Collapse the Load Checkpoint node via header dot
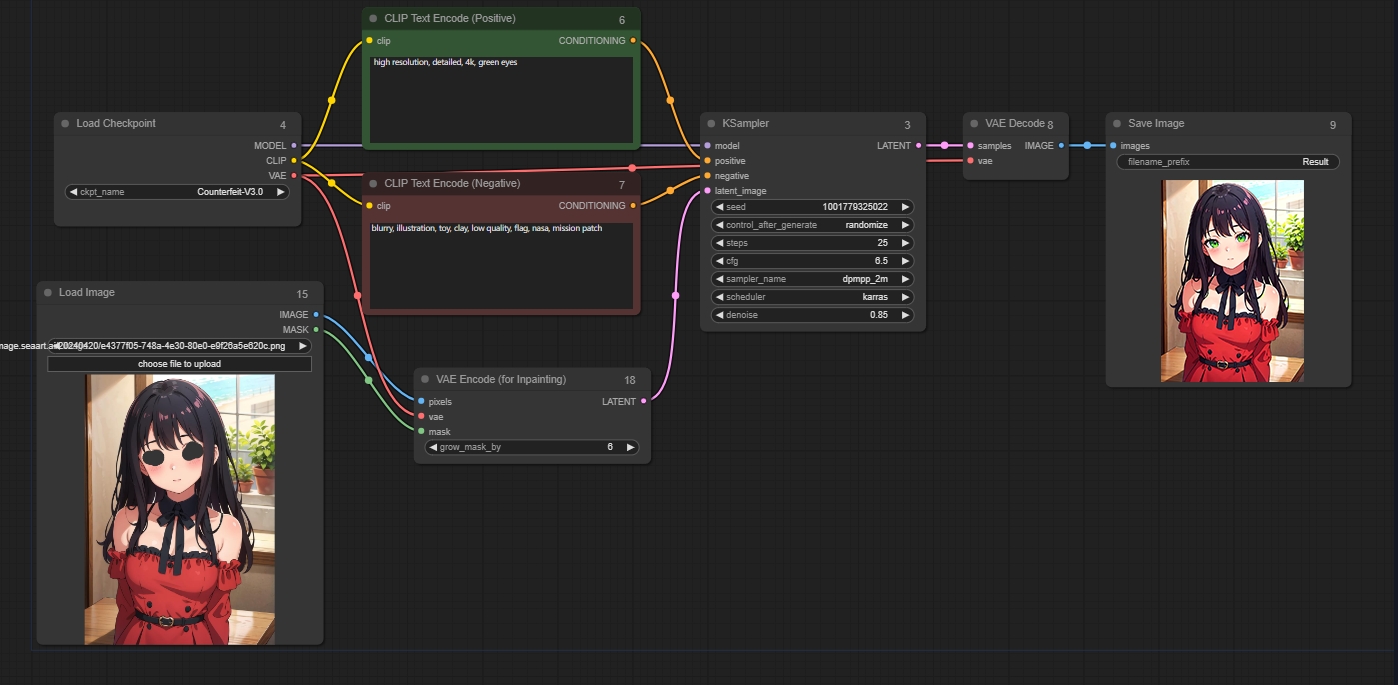This screenshot has height=685, width=1398. [x=64, y=124]
